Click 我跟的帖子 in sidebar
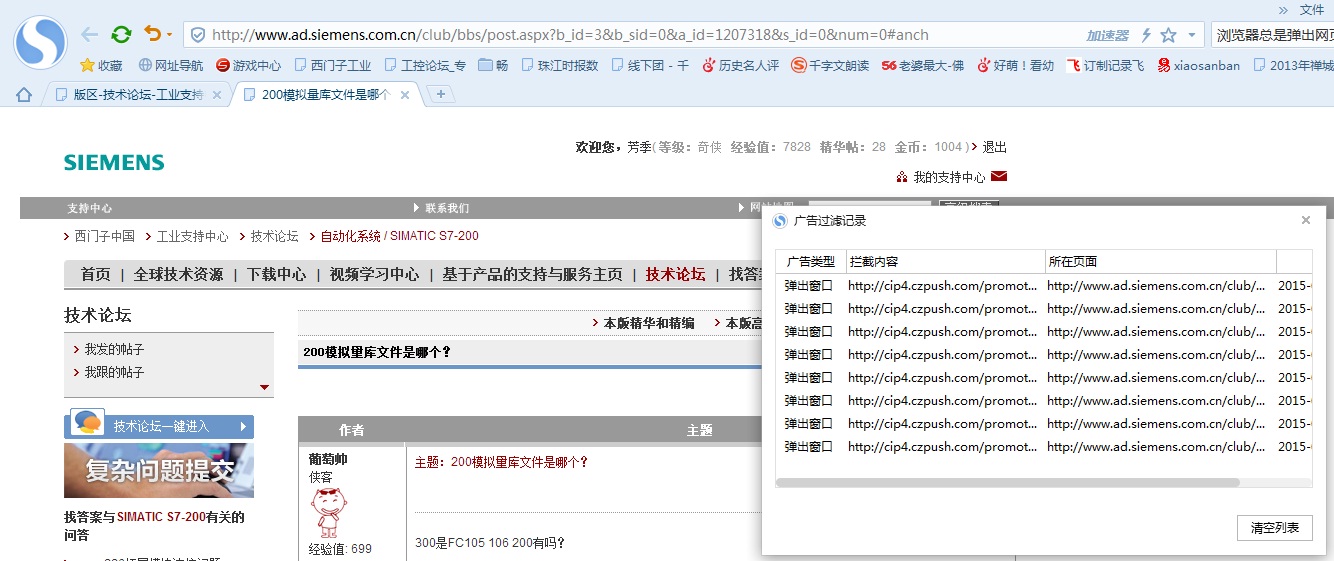The image size is (1334, 561). click(114, 372)
